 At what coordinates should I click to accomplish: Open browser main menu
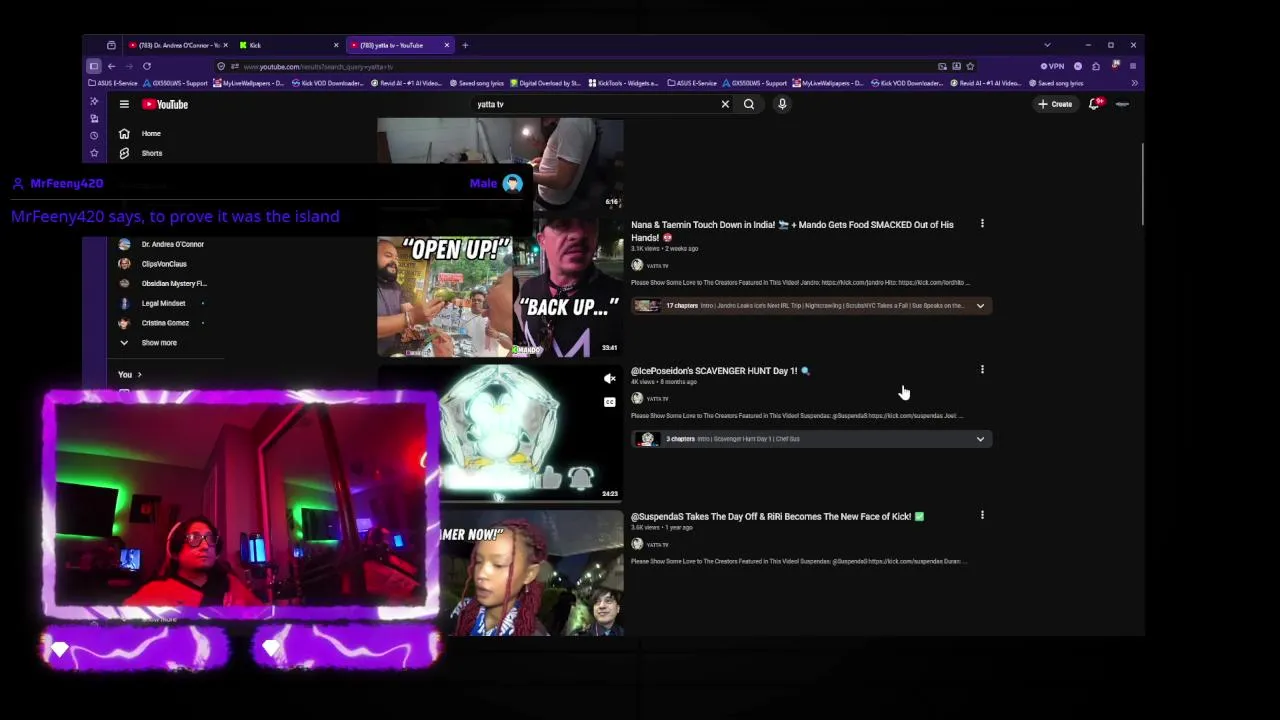(1132, 66)
